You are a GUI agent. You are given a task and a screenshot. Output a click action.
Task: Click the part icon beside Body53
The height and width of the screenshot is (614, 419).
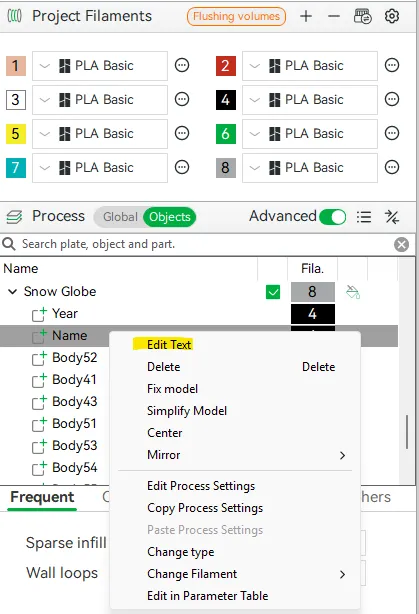tap(39, 446)
